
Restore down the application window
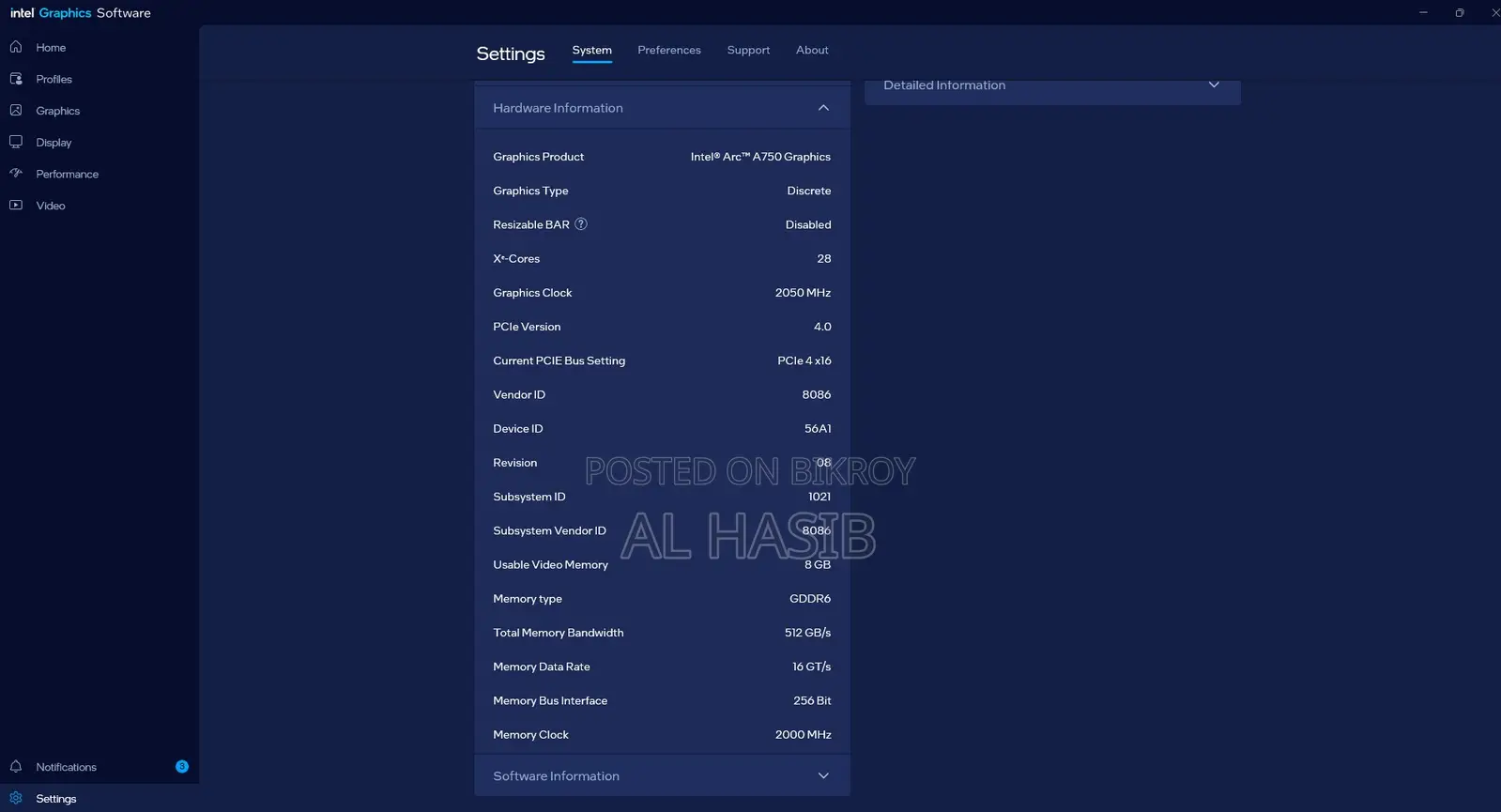pyautogui.click(x=1460, y=12)
